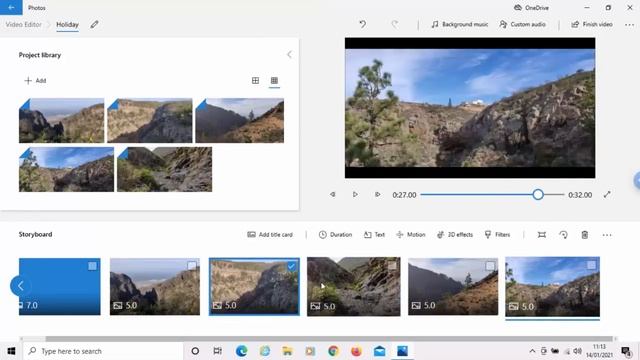Open Task View on the taskbar
The width and height of the screenshot is (640, 360).
click(x=218, y=351)
